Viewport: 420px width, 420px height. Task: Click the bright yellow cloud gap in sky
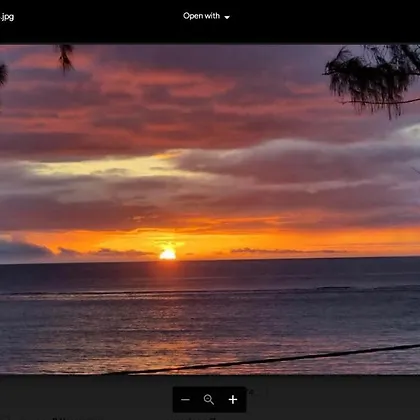[110, 167]
